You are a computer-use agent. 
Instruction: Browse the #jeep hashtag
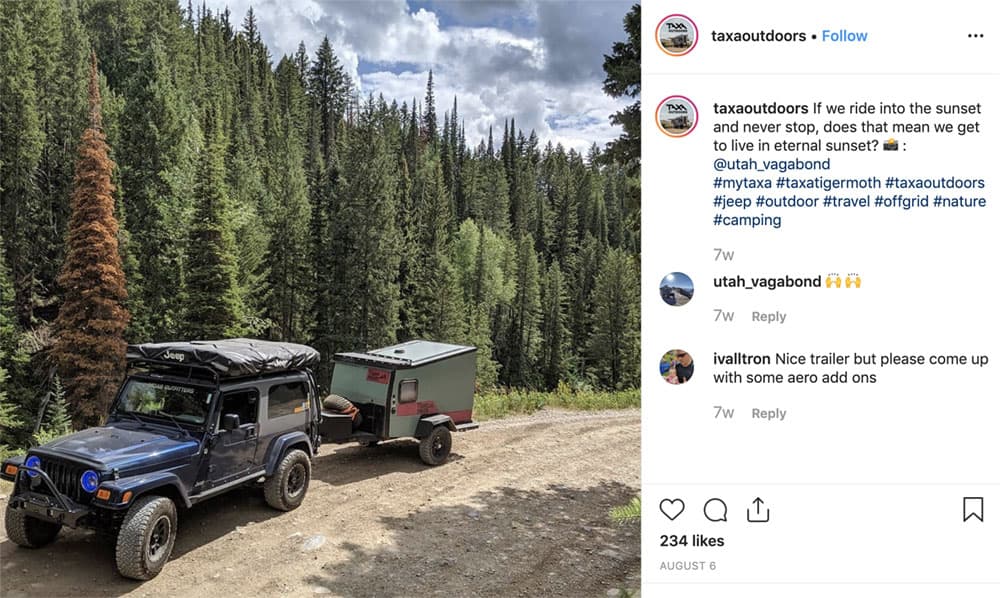point(732,201)
